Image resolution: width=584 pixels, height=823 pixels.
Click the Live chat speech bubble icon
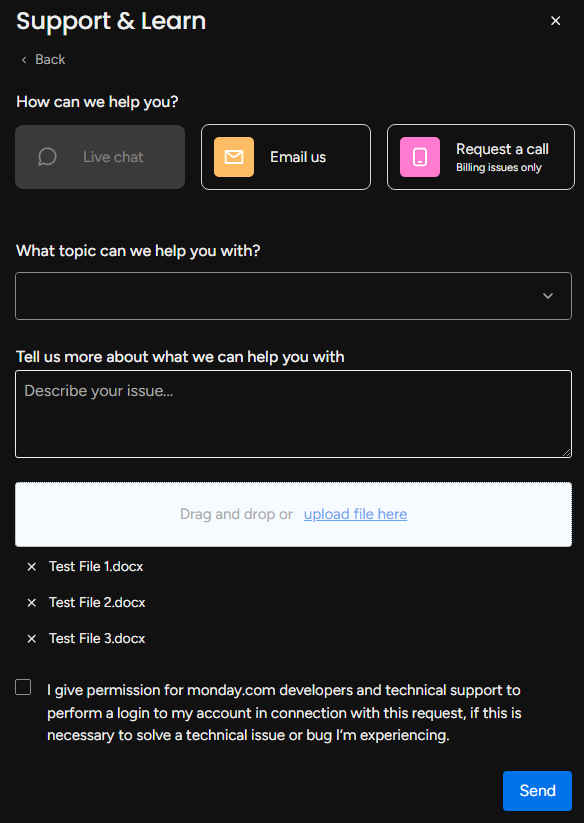point(47,157)
